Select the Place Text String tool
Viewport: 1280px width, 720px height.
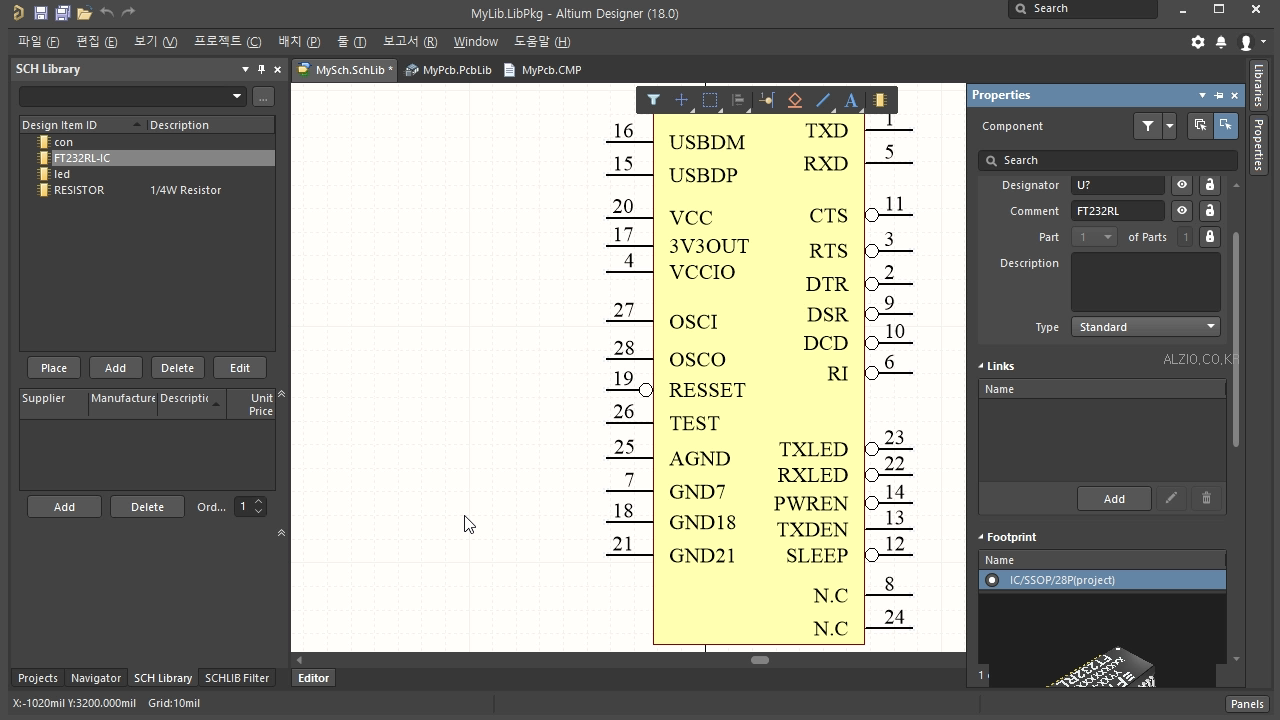pyautogui.click(x=851, y=100)
